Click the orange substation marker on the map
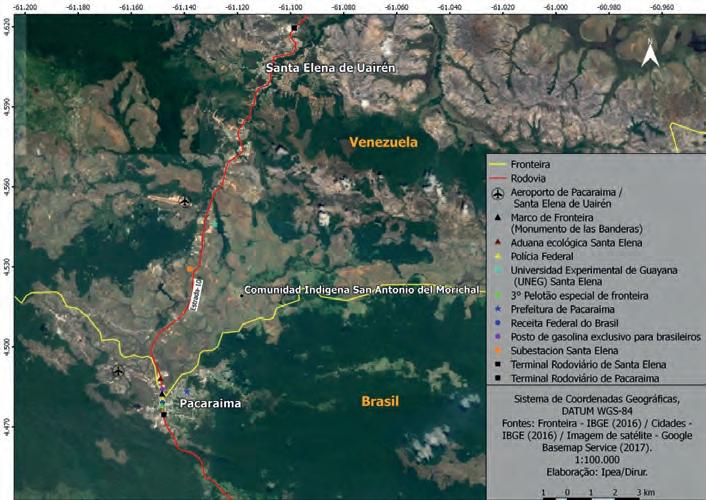Screen dimensions: 706x500 click(x=190, y=269)
